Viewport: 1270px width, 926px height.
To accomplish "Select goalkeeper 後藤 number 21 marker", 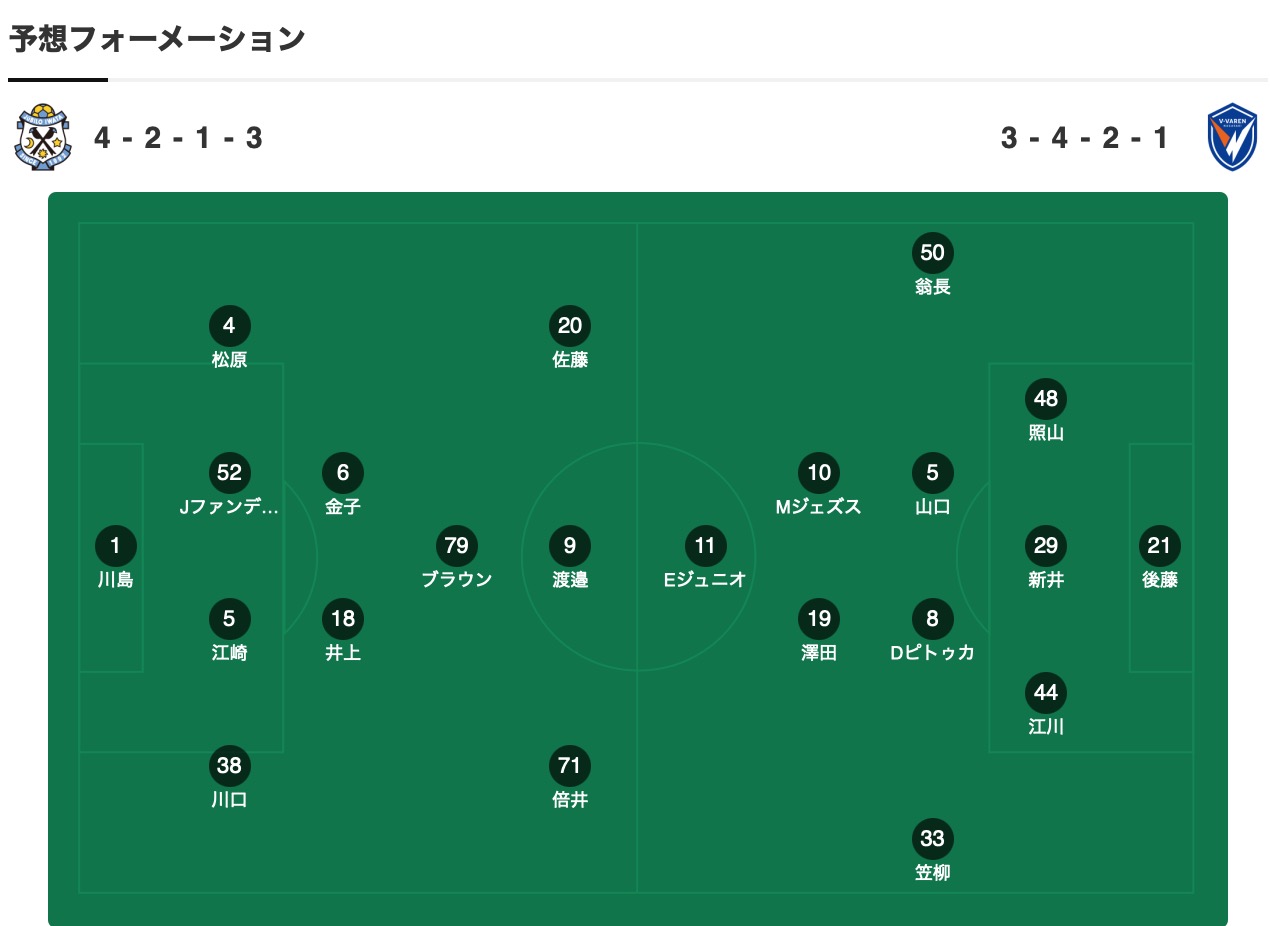I will tap(1160, 546).
